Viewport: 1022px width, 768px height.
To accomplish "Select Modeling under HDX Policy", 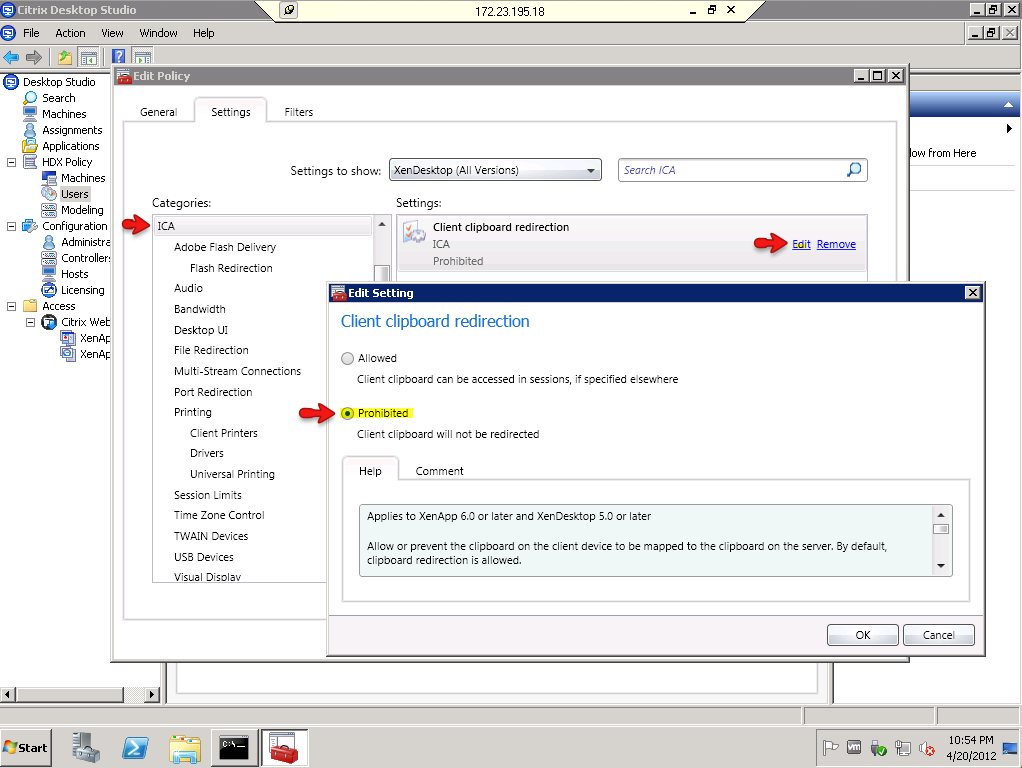I will click(x=81, y=210).
